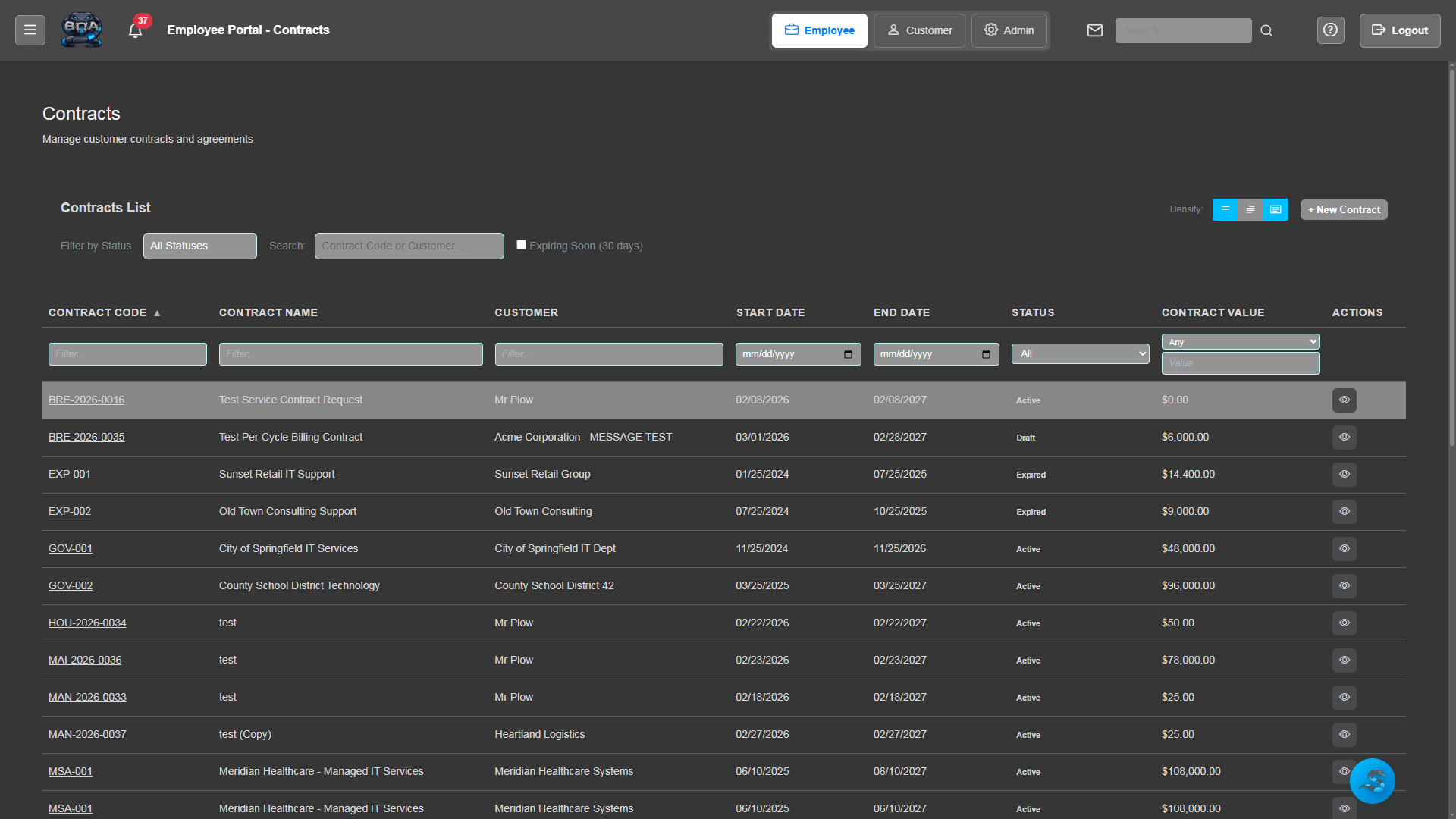1456x819 pixels.
Task: Open contract BRE-2026-0016 link
Action: (x=86, y=400)
